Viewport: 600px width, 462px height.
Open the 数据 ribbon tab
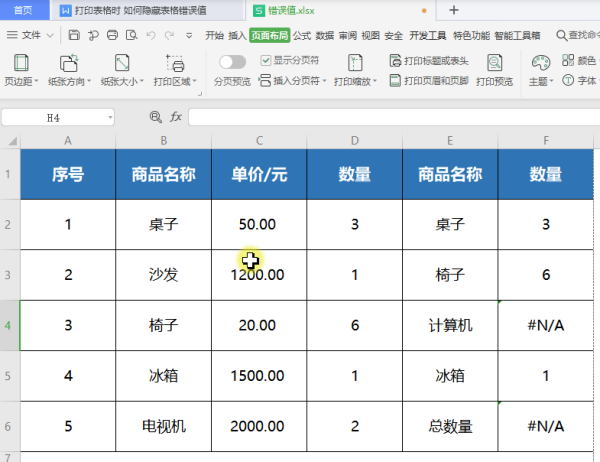pos(325,34)
